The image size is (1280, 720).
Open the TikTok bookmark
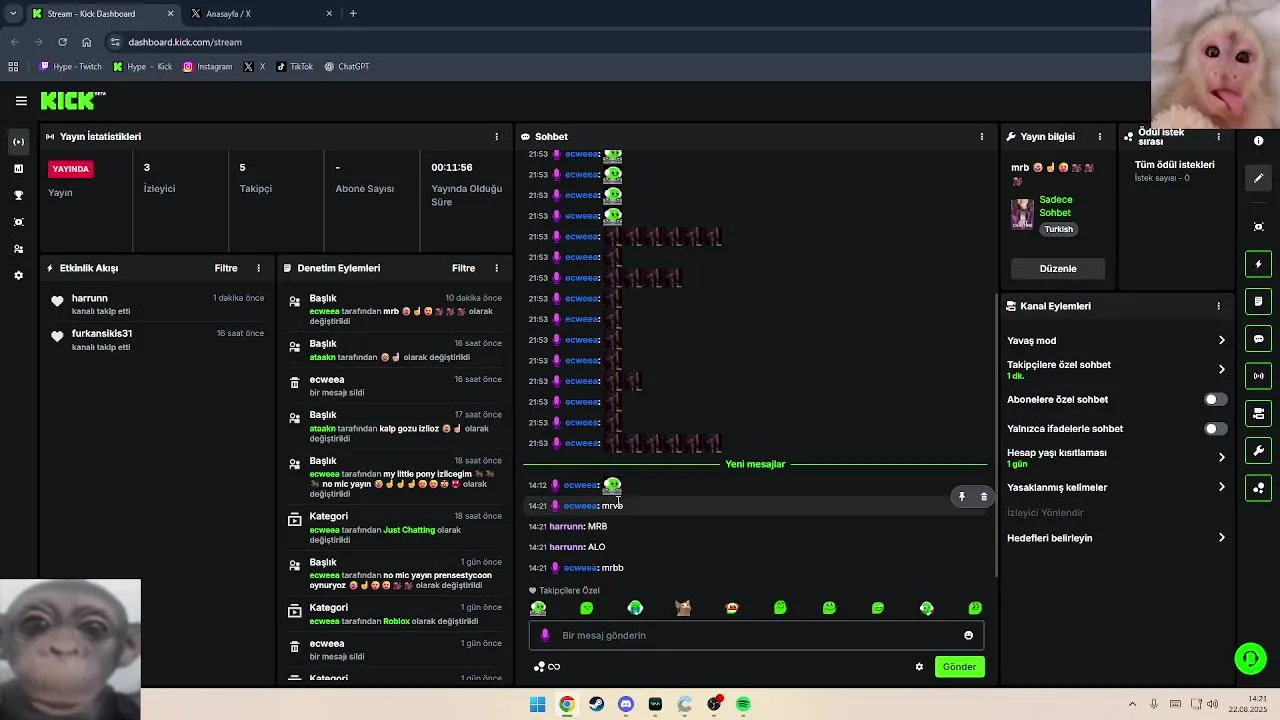click(294, 67)
